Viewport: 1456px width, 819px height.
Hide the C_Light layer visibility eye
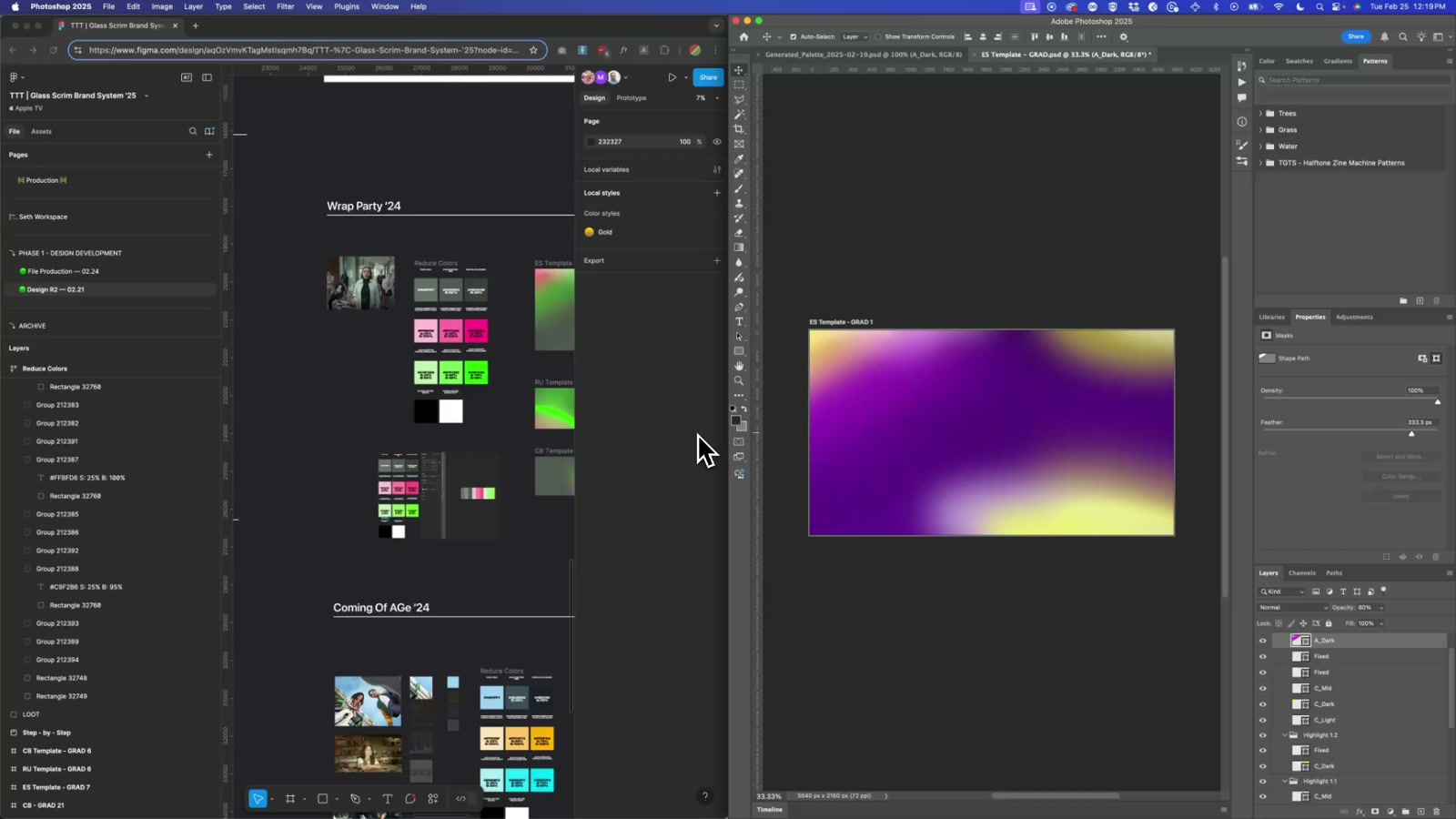(x=1262, y=720)
